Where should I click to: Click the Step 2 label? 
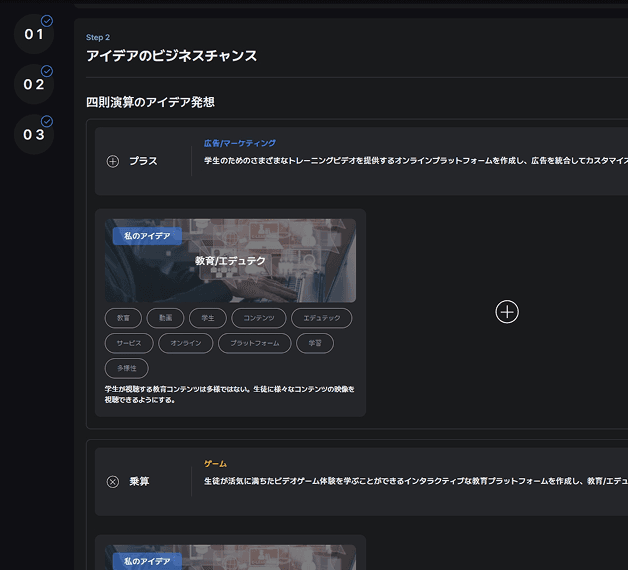[98, 37]
